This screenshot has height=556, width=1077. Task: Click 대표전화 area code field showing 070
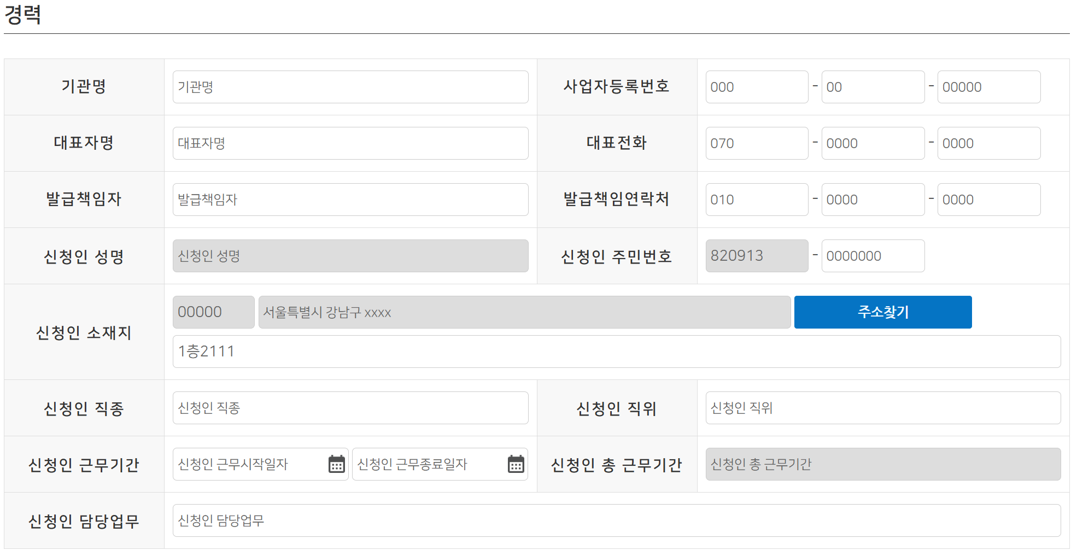pyautogui.click(x=757, y=144)
